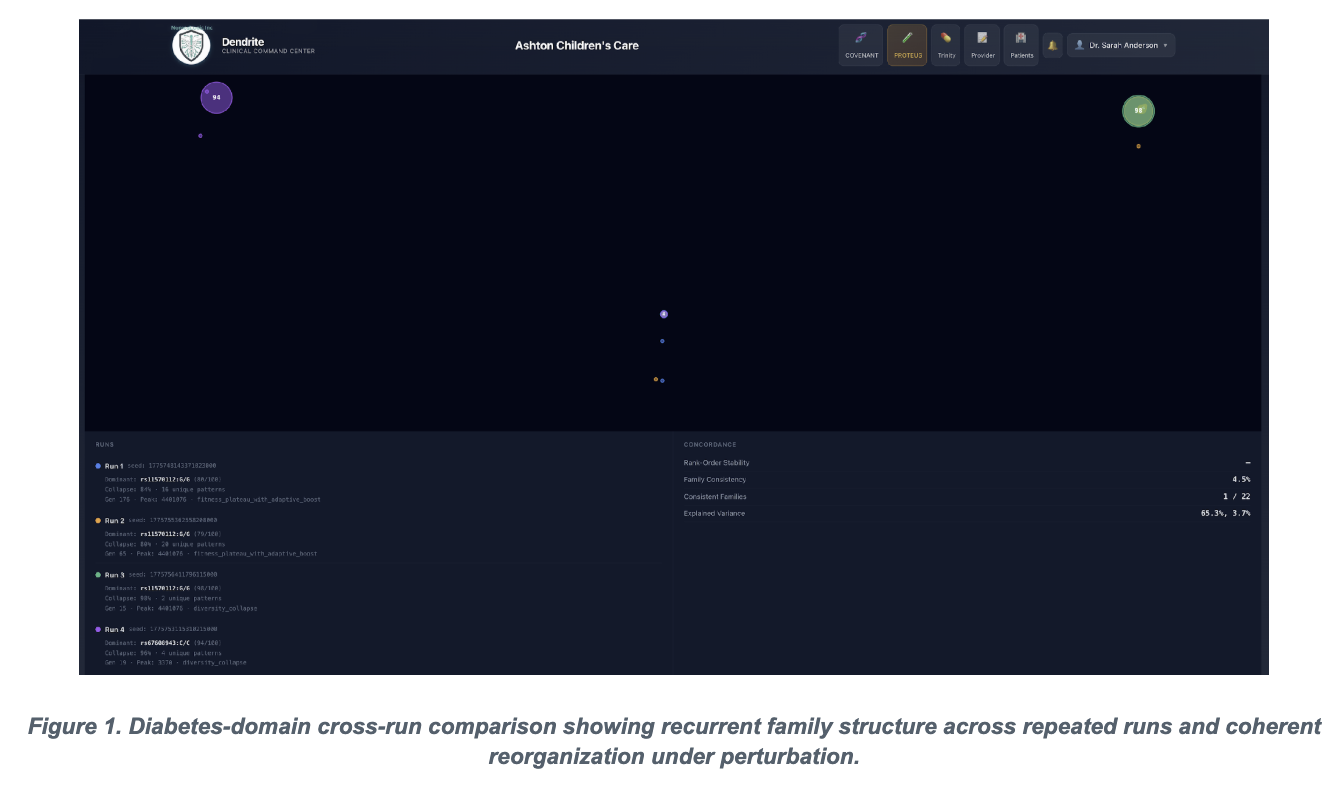This screenshot has width=1340, height=792.
Task: Click the small orange dot below the green bubble
Action: [x=1138, y=146]
